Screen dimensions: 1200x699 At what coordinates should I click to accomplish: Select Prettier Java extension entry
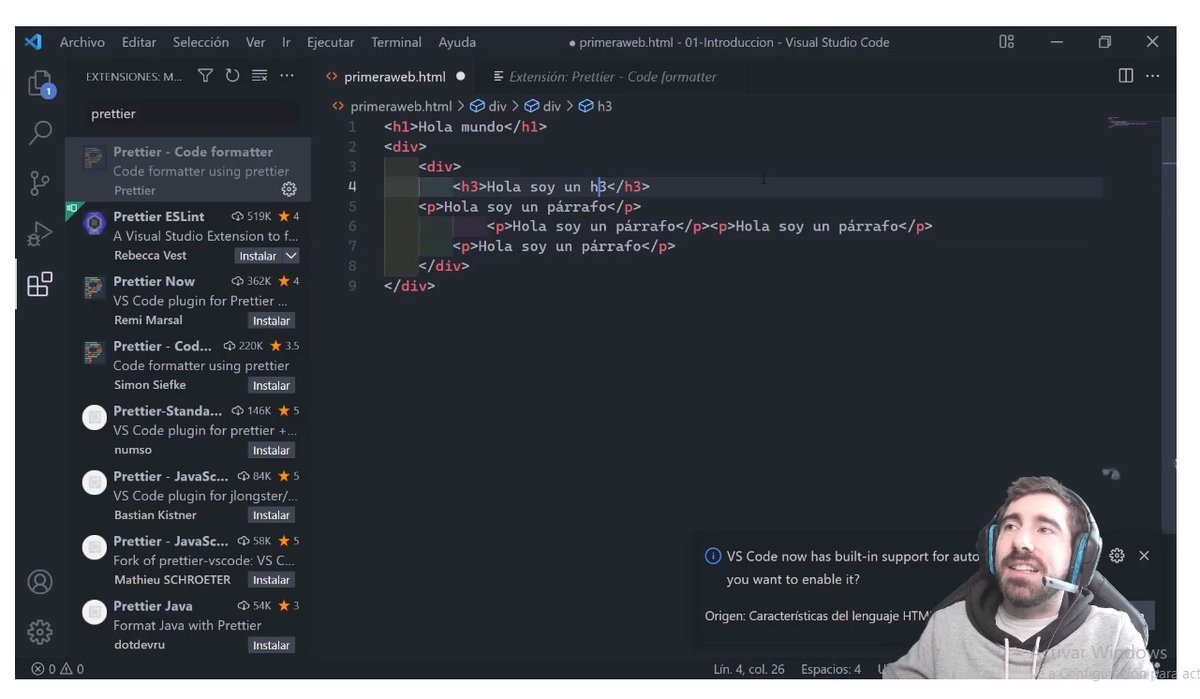(189, 625)
